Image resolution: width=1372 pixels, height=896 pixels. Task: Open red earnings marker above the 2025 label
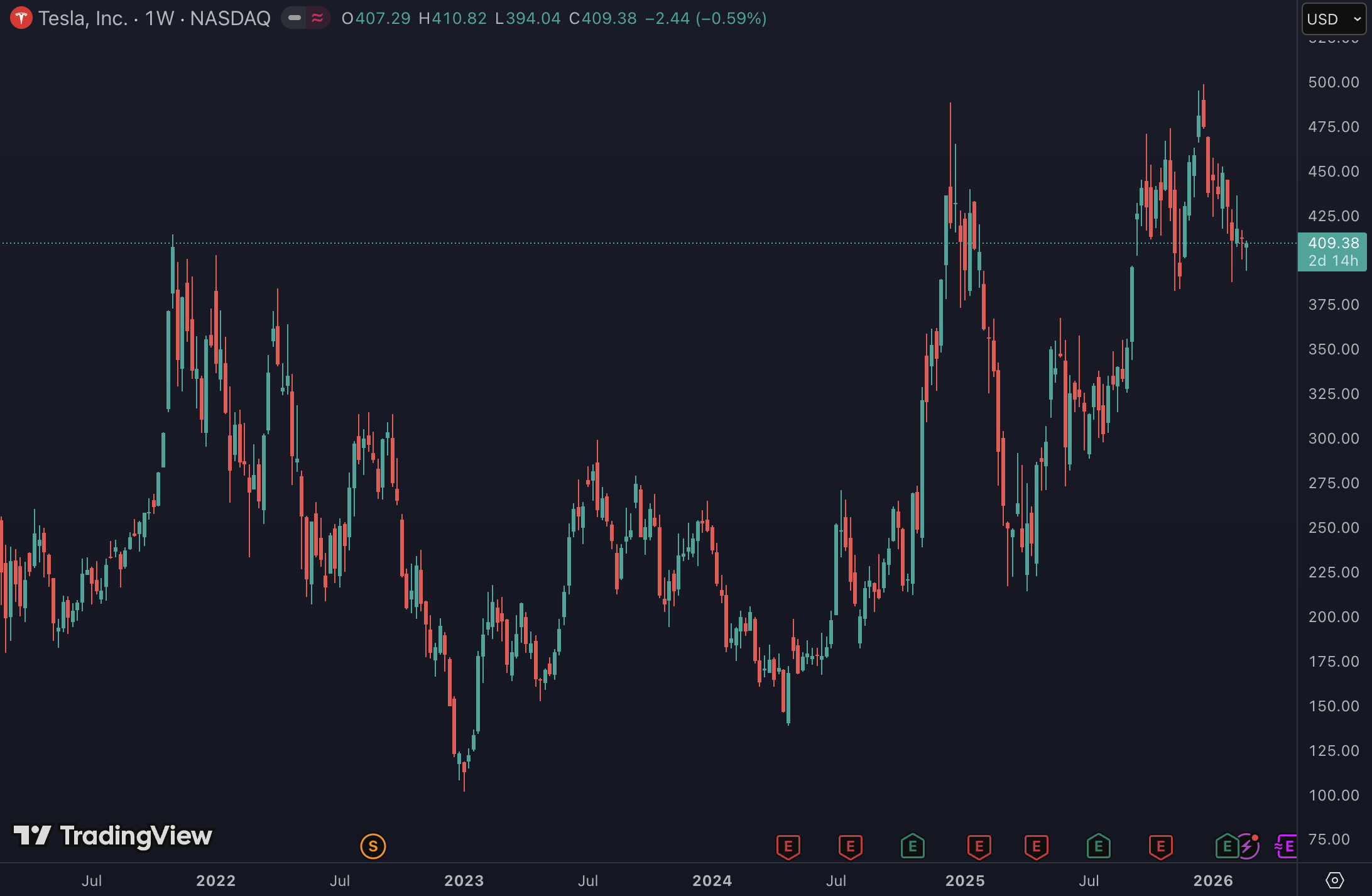(979, 846)
